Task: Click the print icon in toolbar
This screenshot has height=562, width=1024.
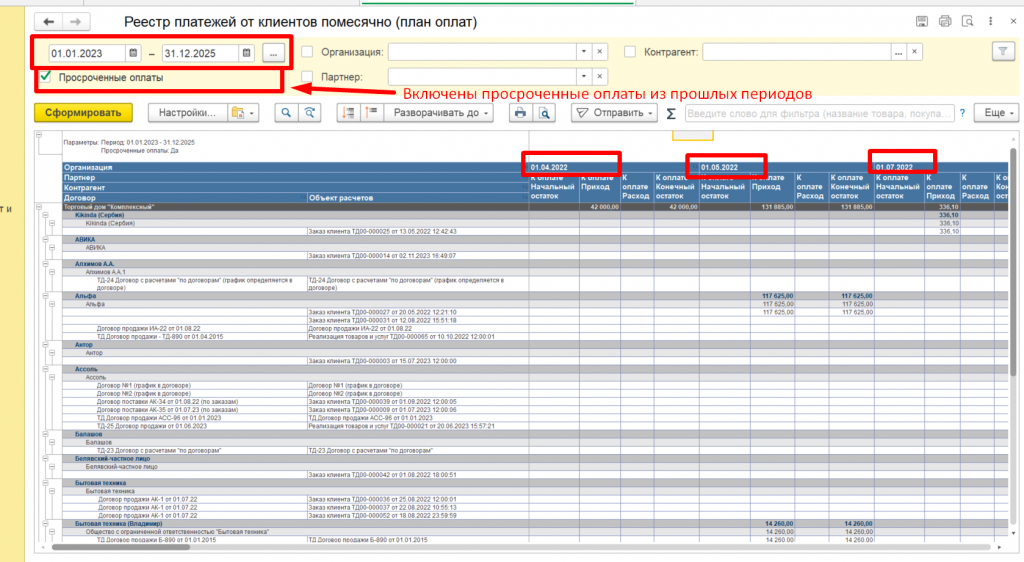Action: 520,113
